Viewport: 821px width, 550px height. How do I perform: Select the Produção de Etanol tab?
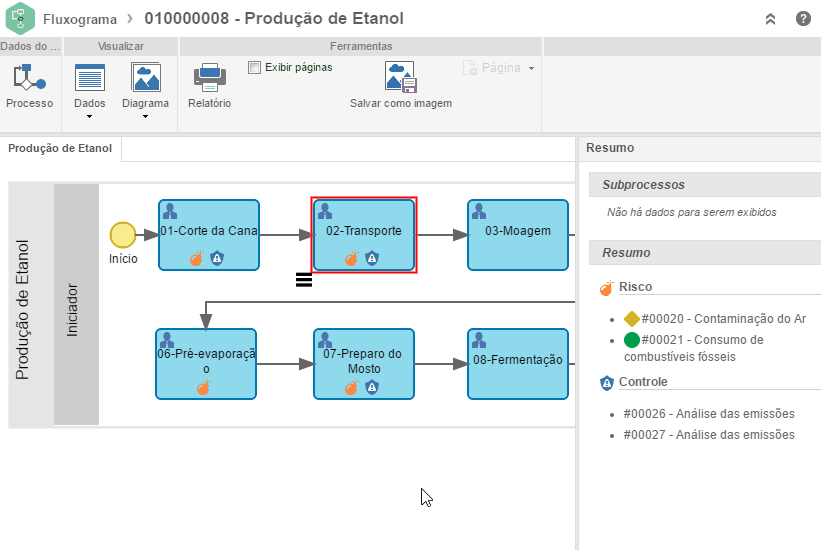point(60,149)
